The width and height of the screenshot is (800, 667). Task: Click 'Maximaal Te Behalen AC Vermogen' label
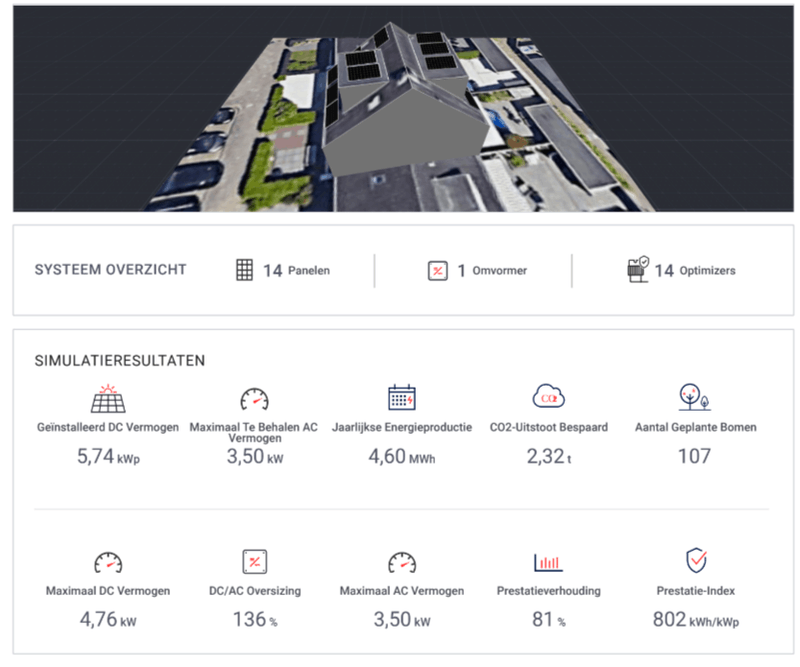(254, 433)
